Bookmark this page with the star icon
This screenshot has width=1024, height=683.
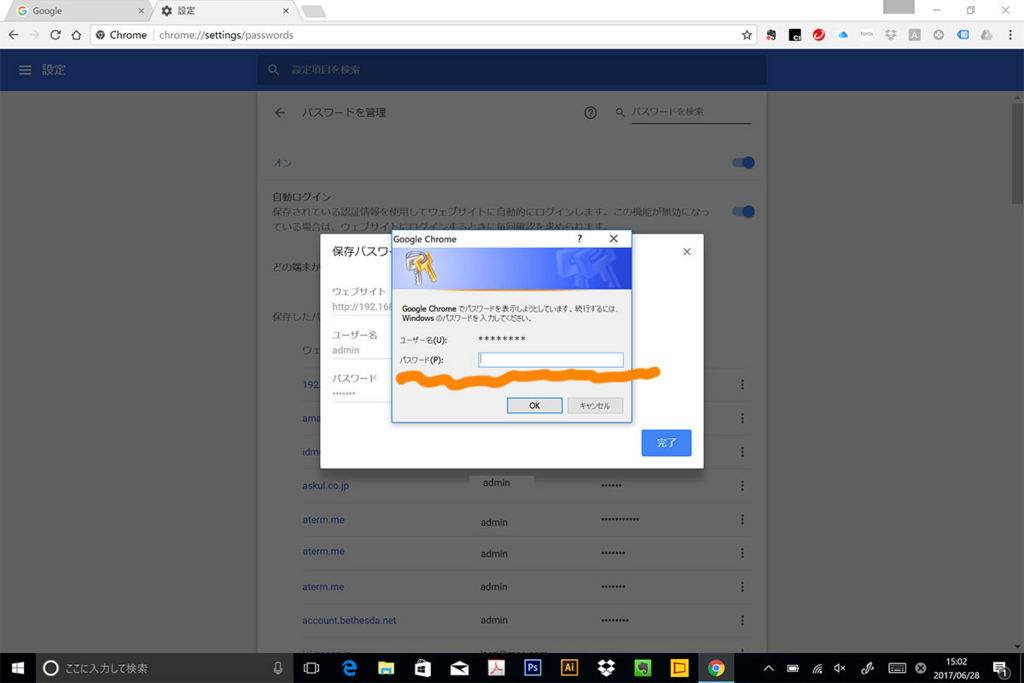tap(747, 35)
